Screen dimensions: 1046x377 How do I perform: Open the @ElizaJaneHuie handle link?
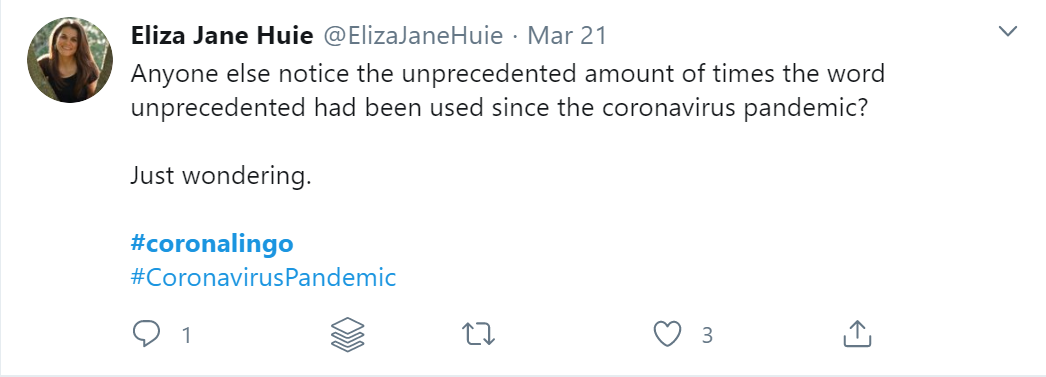[x=413, y=35]
